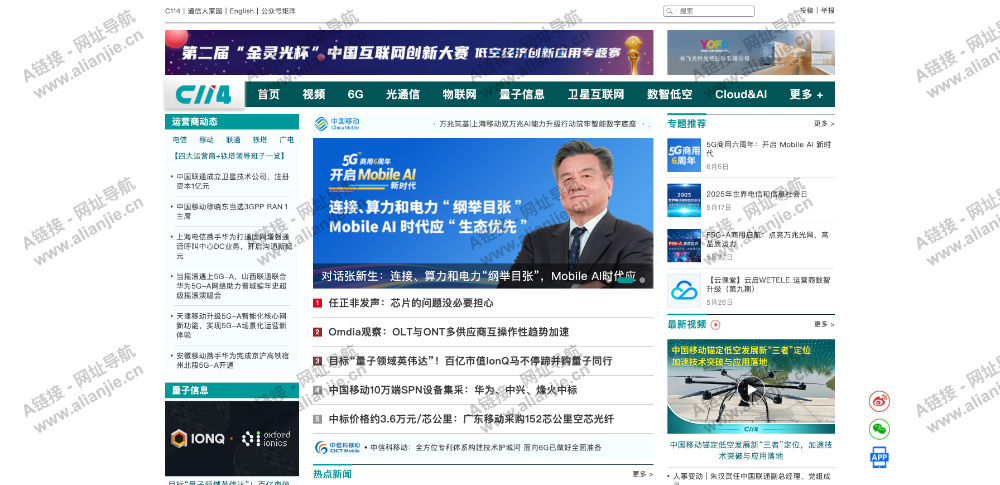Open 中国联通成立卫星技术公司 article

[x=233, y=181]
